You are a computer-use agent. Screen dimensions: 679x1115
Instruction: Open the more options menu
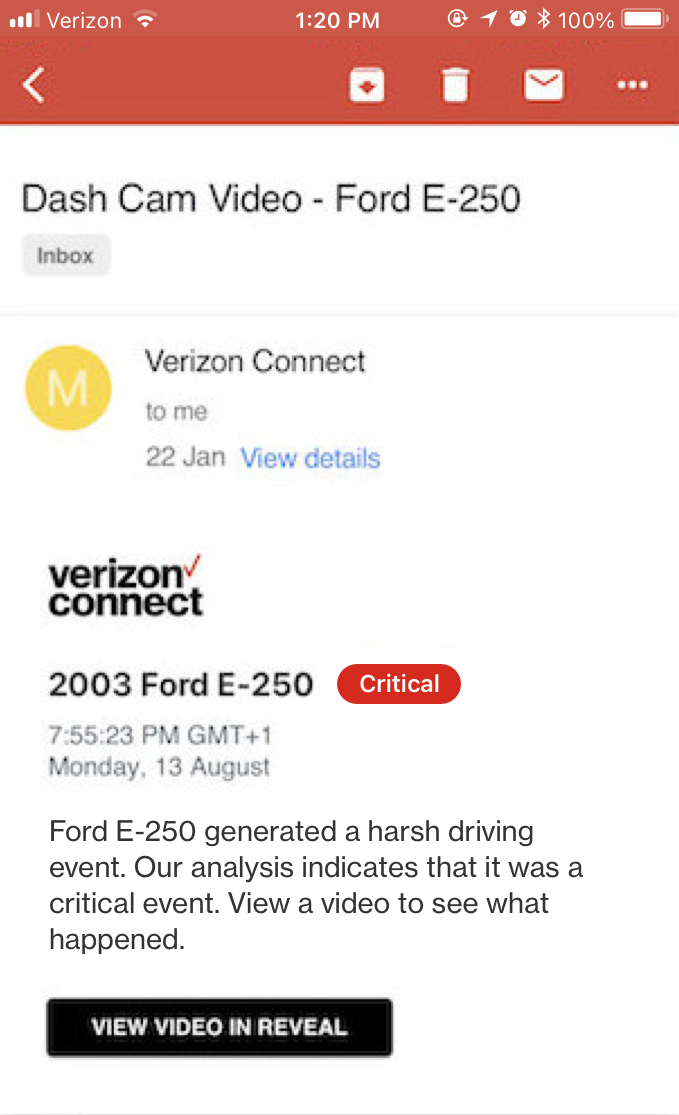pyautogui.click(x=632, y=85)
